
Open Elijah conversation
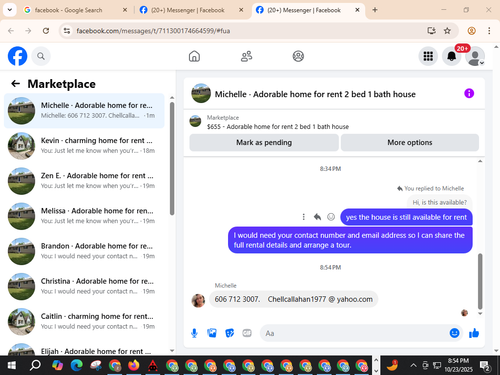(84, 348)
